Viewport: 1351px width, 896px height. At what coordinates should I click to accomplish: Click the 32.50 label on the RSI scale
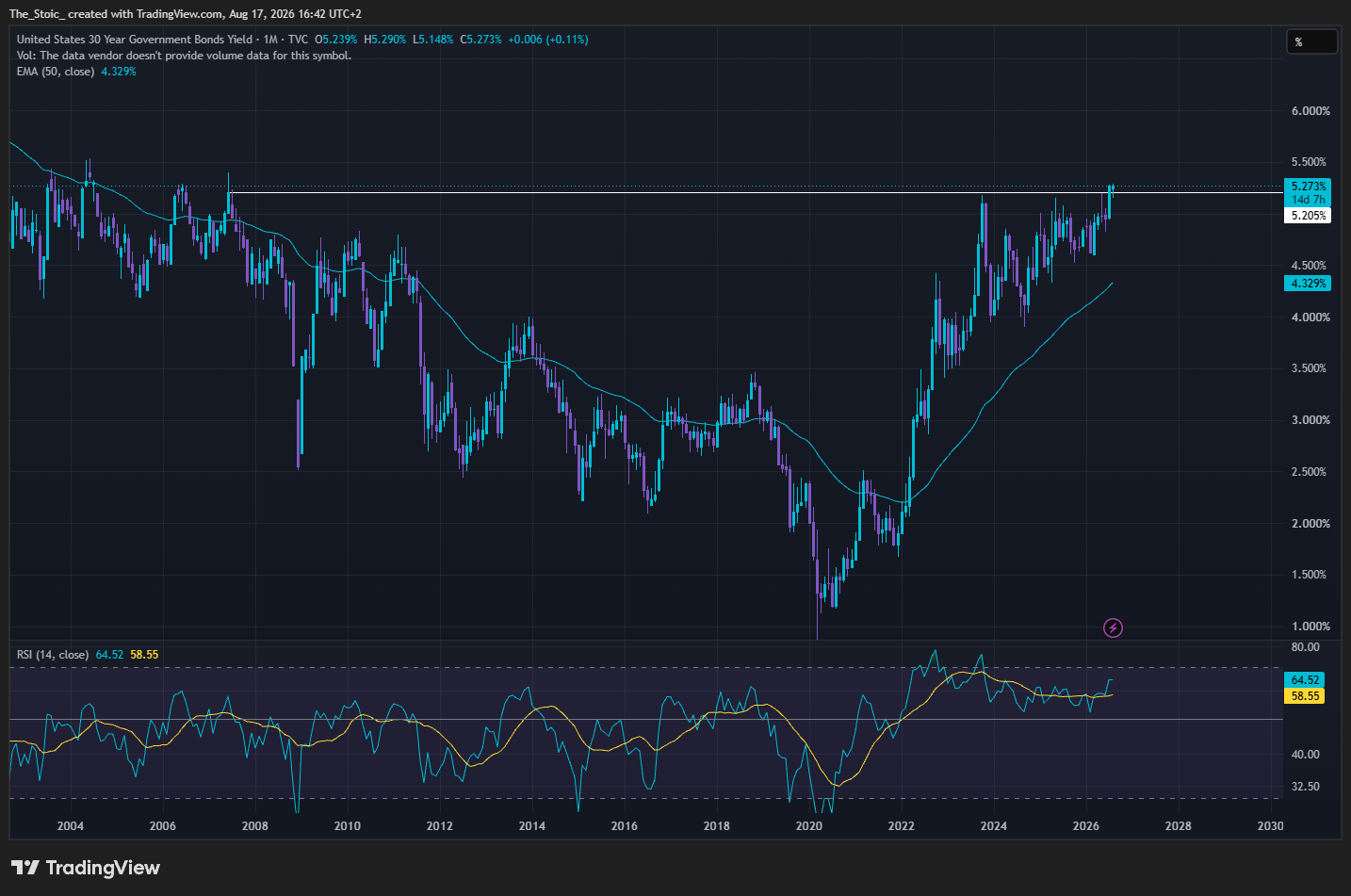click(x=1305, y=787)
